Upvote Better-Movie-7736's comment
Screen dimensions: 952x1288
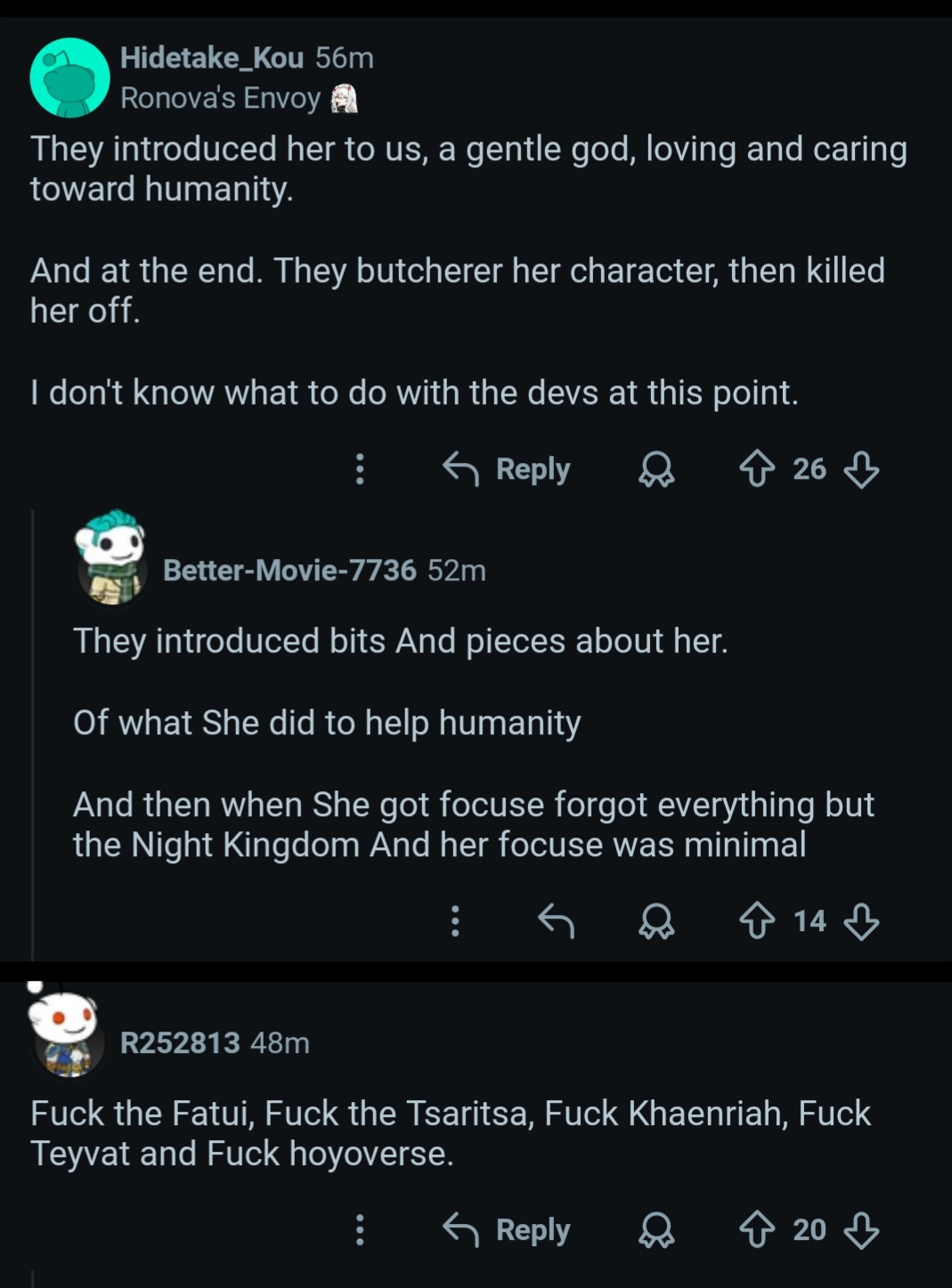pyautogui.click(x=757, y=920)
